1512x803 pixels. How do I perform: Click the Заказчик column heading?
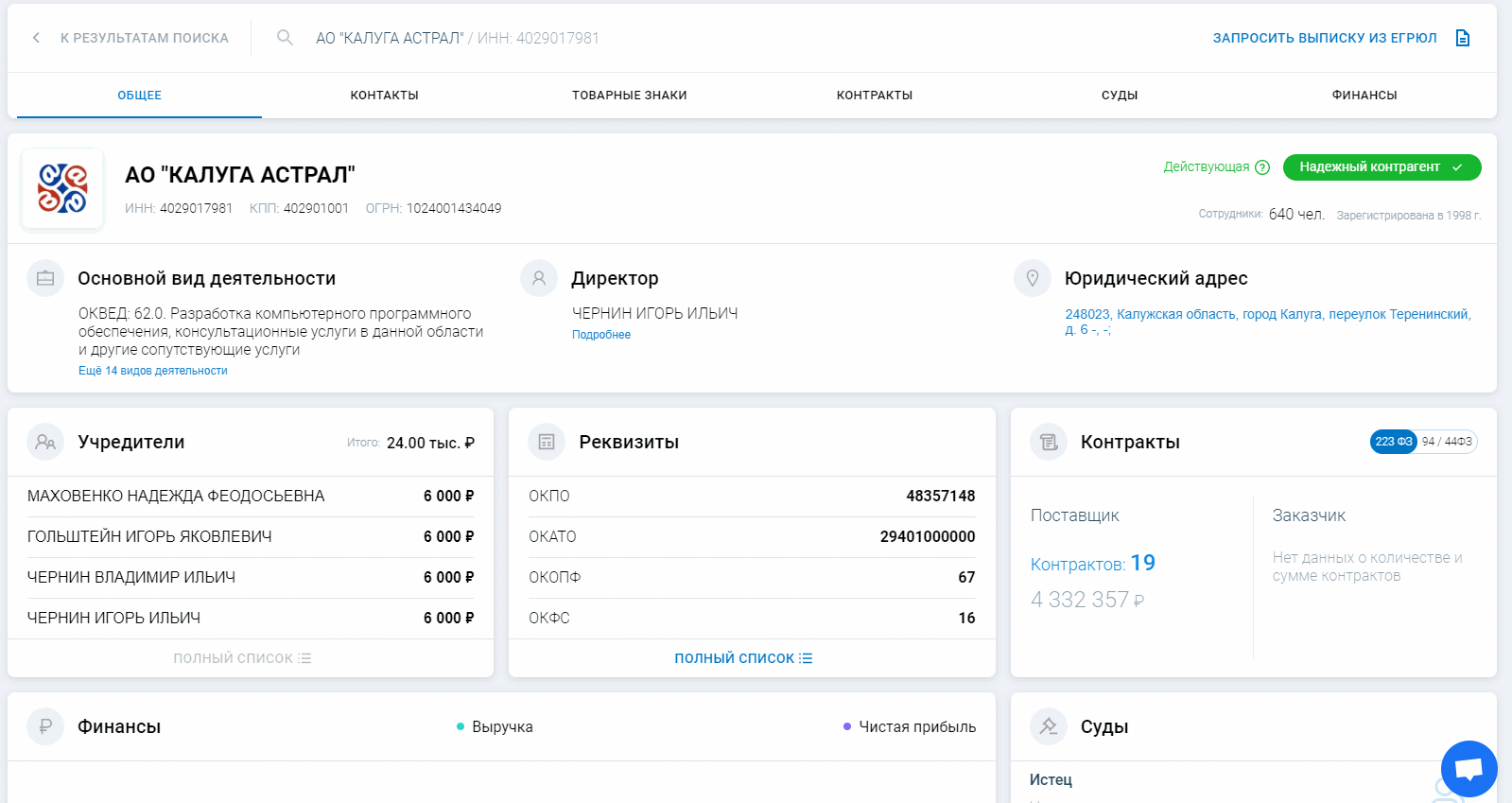1309,515
